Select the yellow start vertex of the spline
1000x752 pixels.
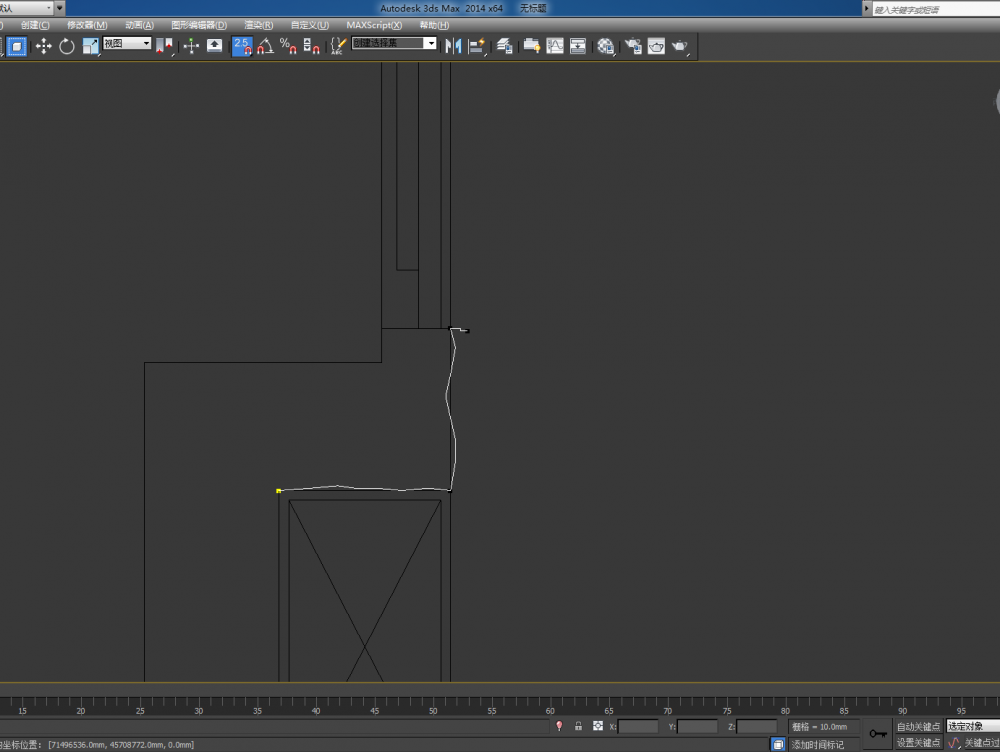[279, 490]
